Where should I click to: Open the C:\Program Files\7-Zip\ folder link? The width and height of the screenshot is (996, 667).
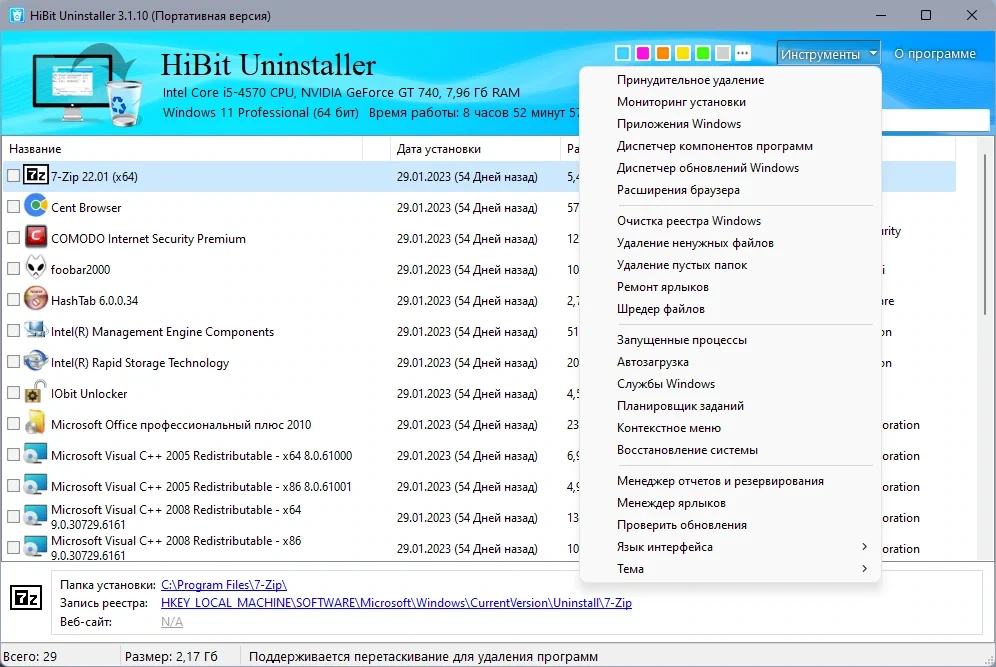click(x=224, y=584)
